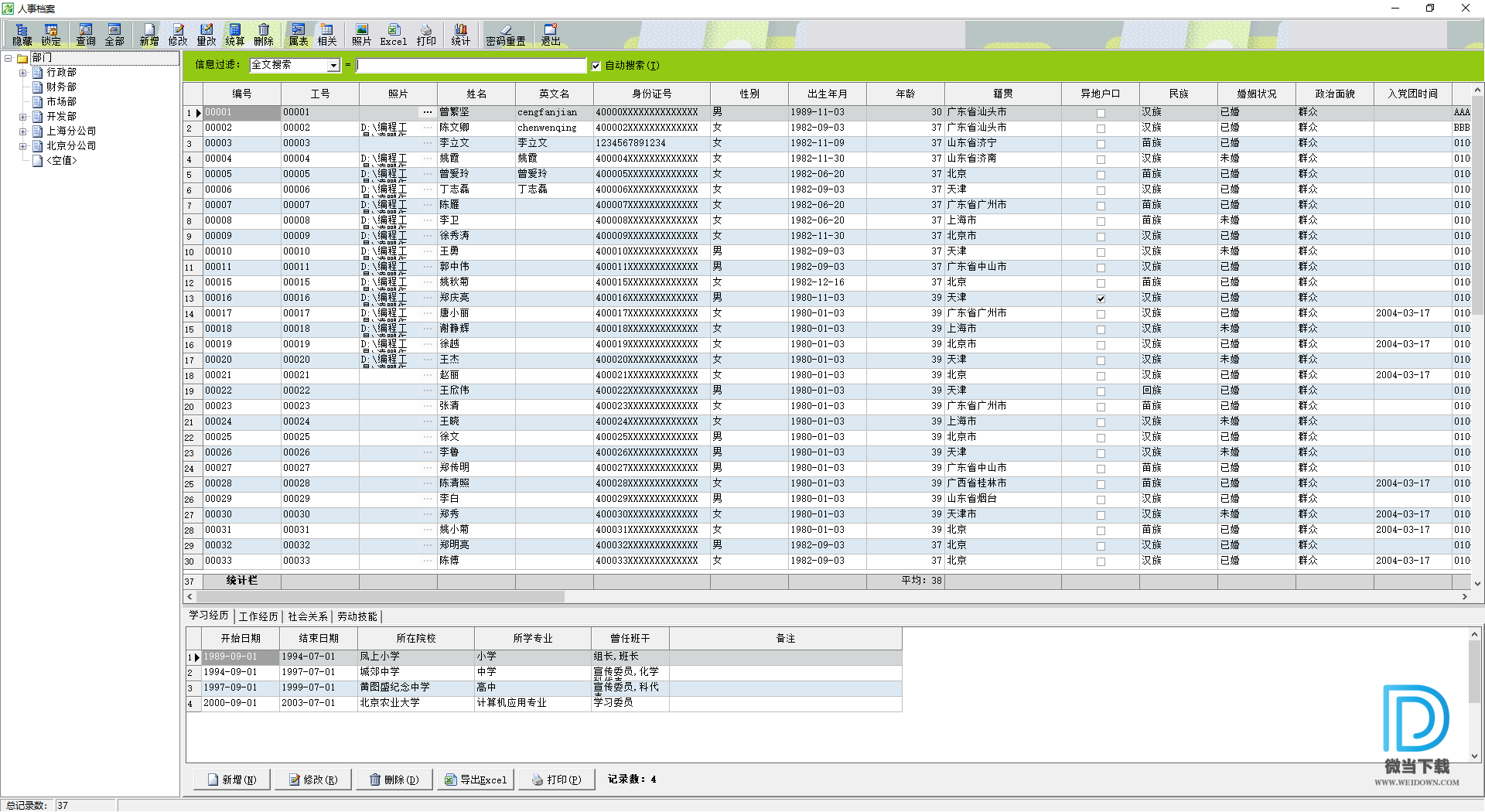1485x812 pixels.
Task: Click the bottom 删除(D) button
Action: (x=393, y=780)
